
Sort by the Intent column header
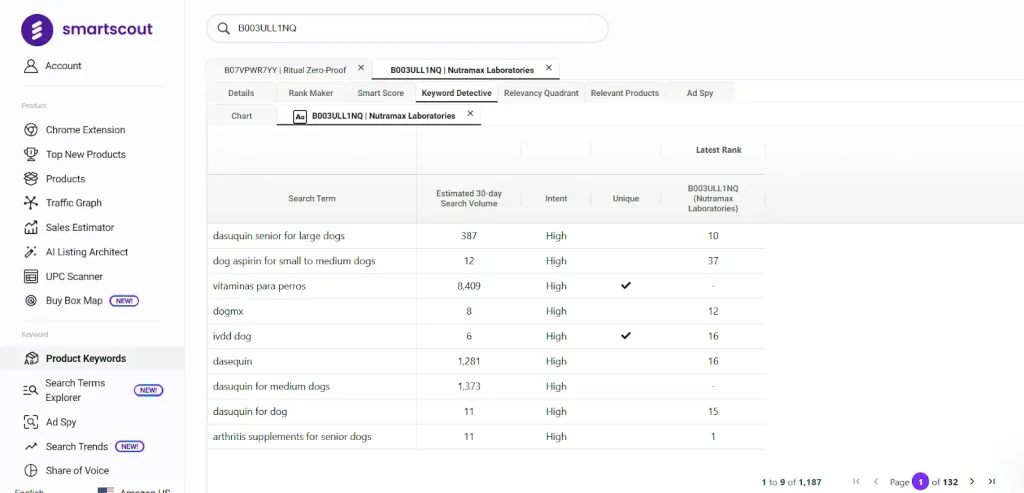[556, 199]
